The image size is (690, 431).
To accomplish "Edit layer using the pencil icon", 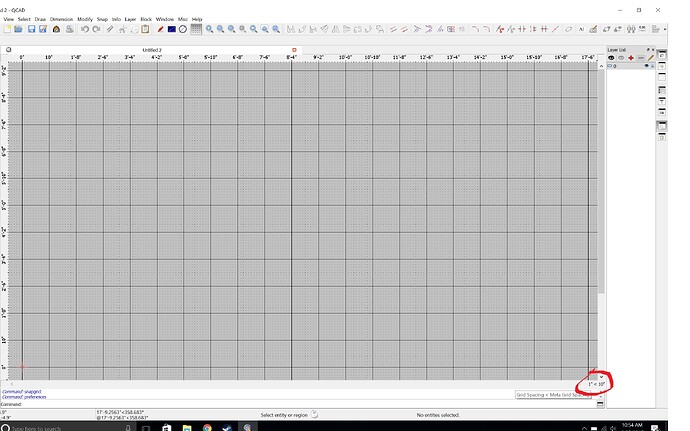I will point(650,58).
